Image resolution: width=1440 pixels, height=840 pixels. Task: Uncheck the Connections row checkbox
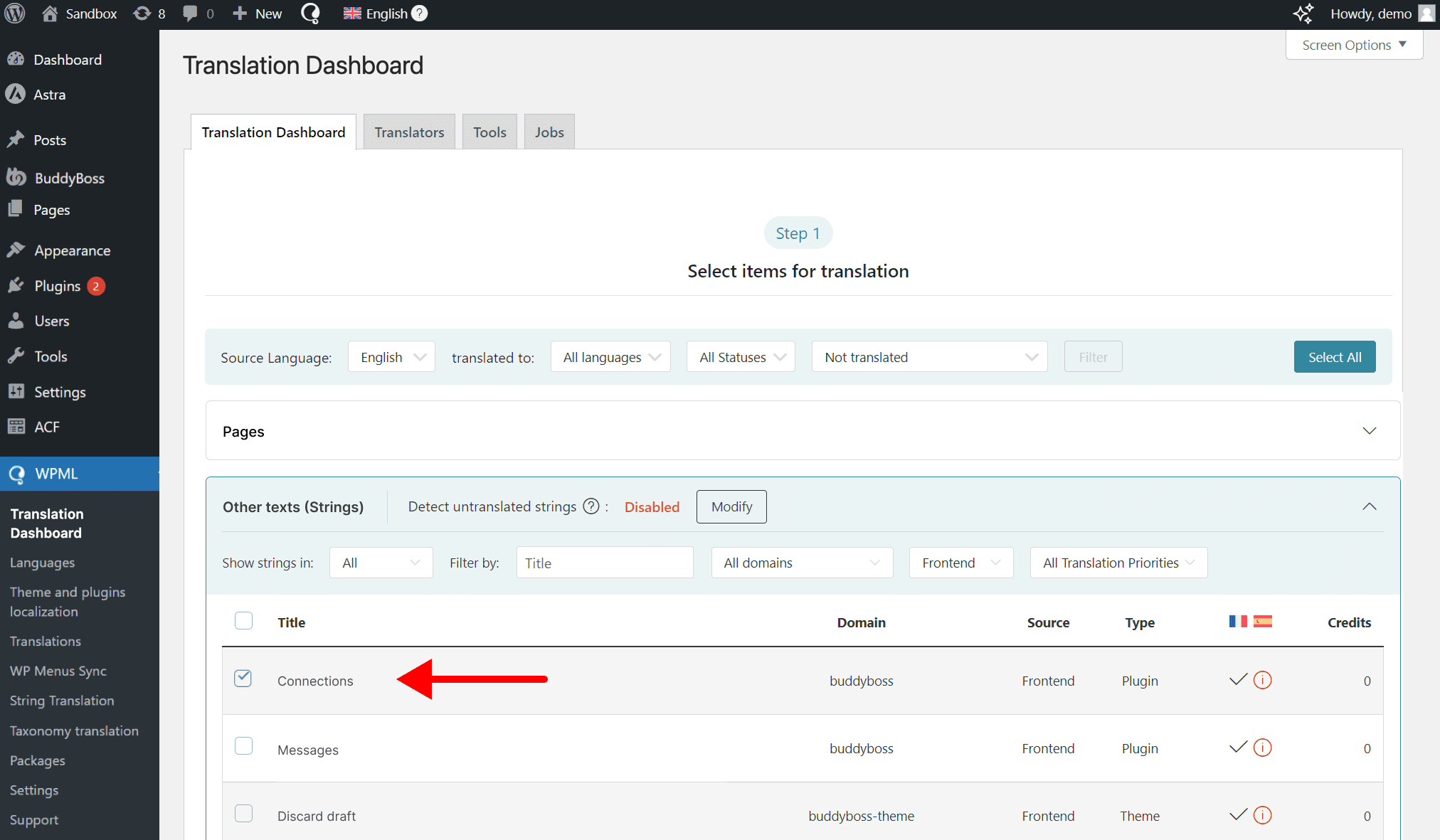[243, 679]
